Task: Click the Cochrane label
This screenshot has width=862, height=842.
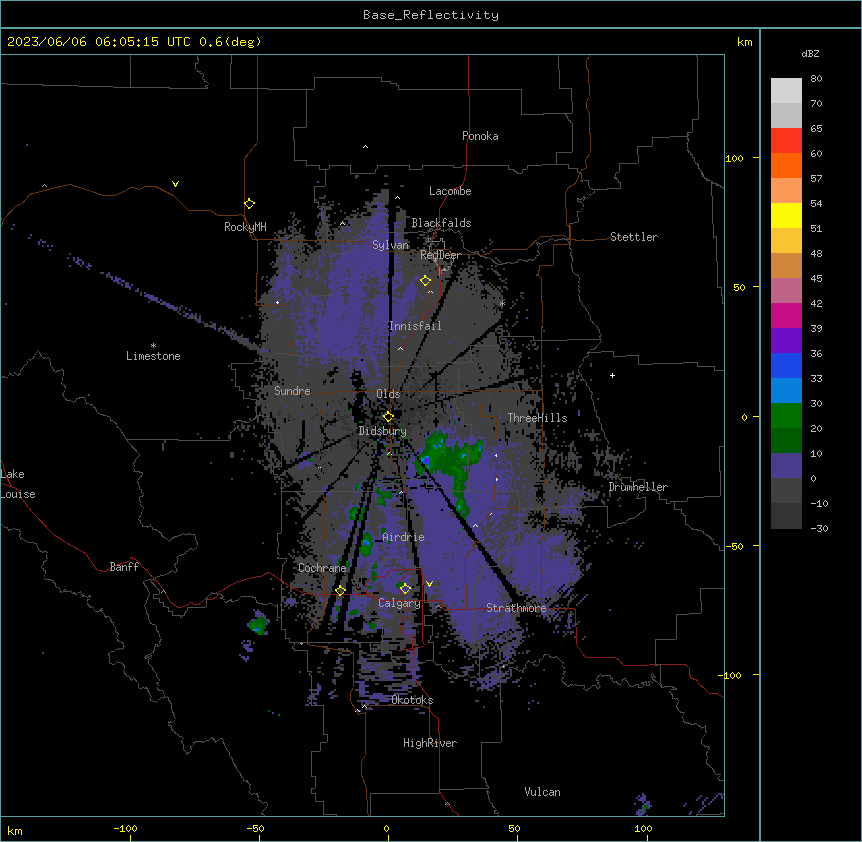Action: (322, 568)
